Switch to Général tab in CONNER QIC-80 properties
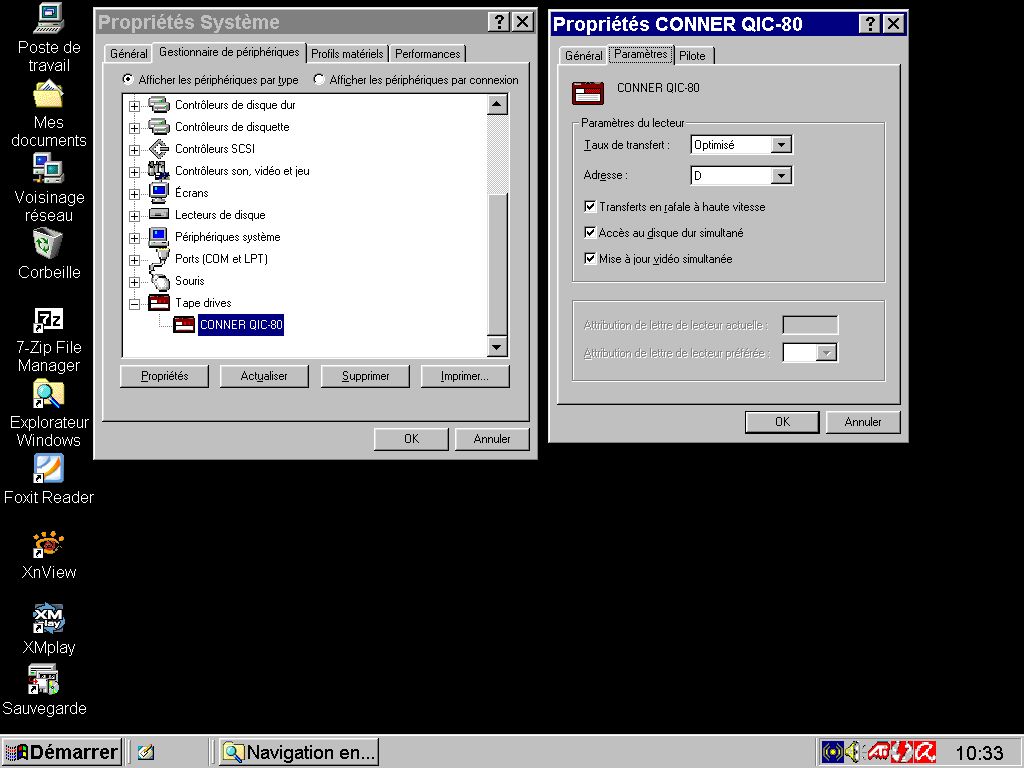The image size is (1024, 768). [x=583, y=56]
